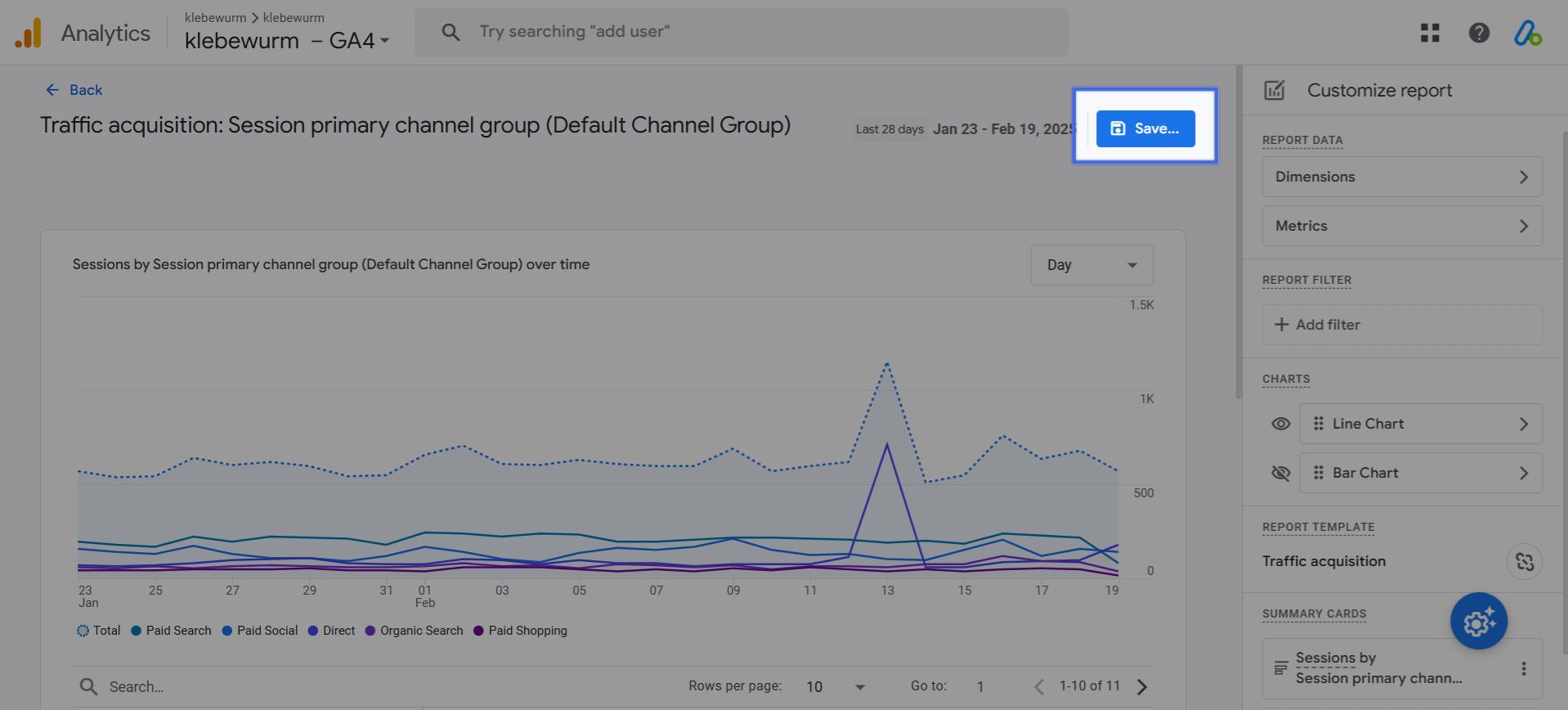The image size is (1568, 710).
Task: Click the SUMMARY CARDS section label
Action: click(1314, 613)
